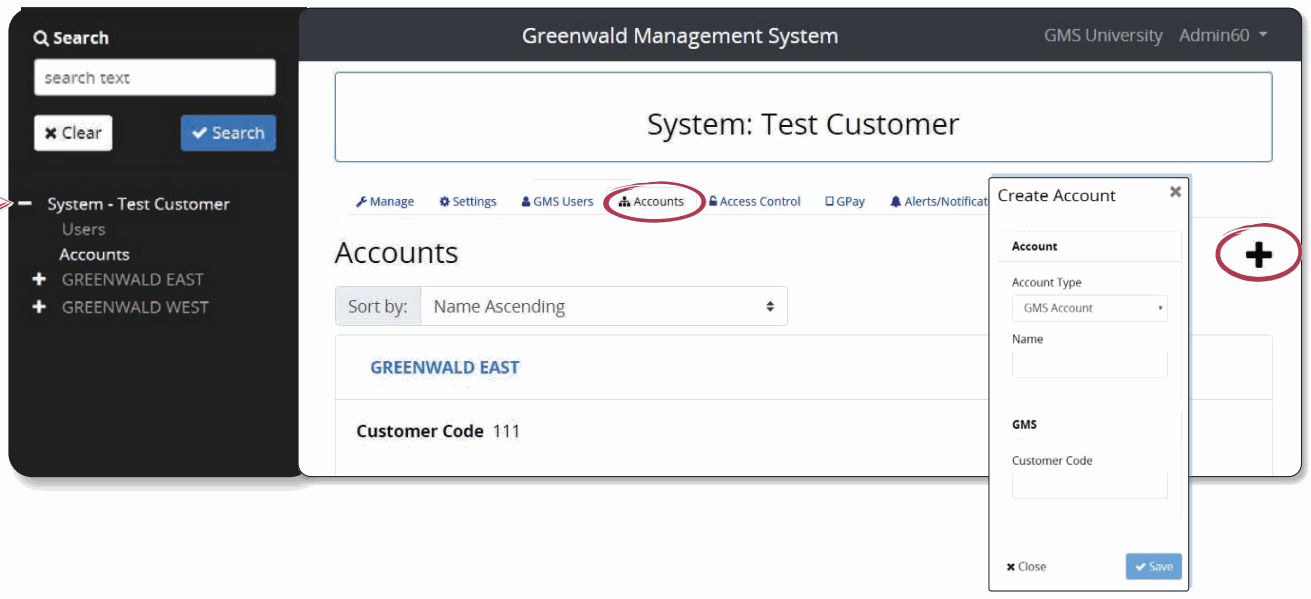
Task: Click the System: Test Customer heading
Action: [803, 124]
